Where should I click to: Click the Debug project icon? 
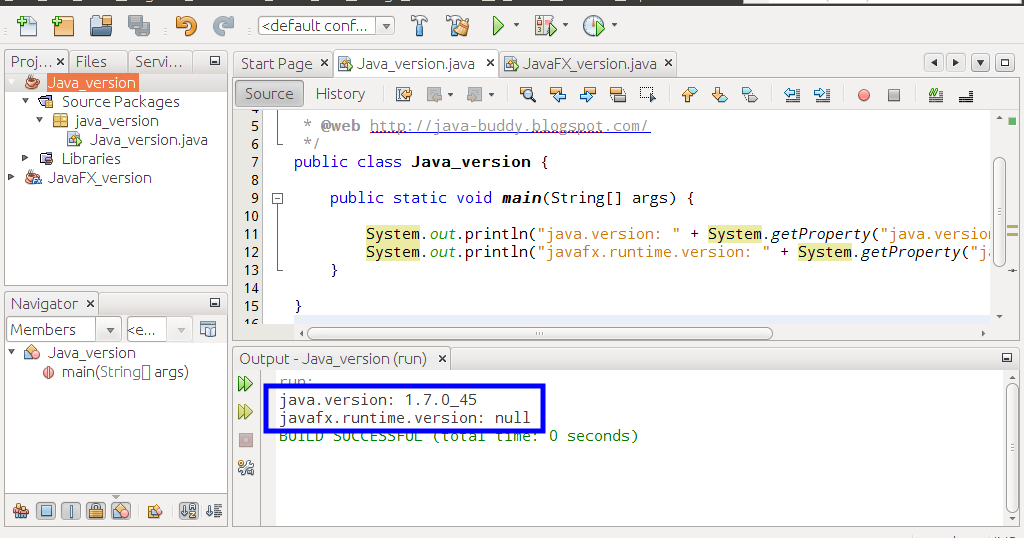545,26
